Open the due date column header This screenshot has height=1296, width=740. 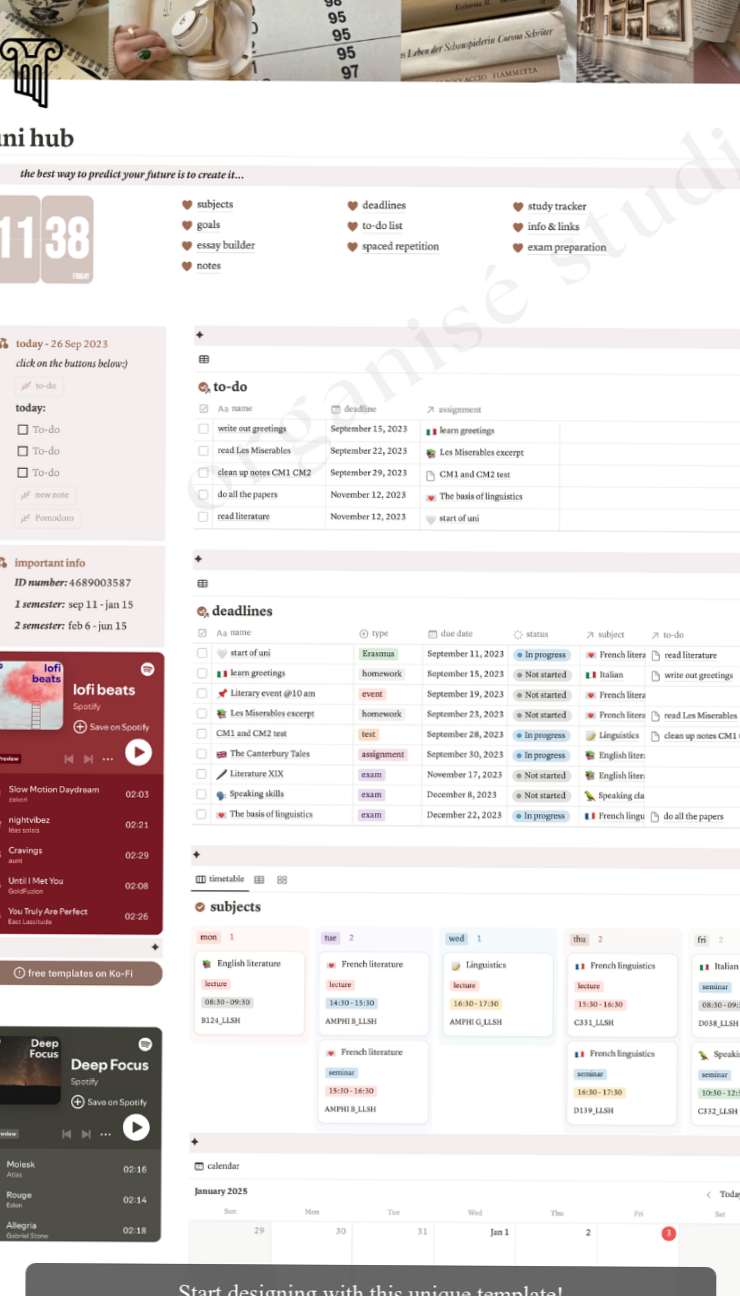450,634
